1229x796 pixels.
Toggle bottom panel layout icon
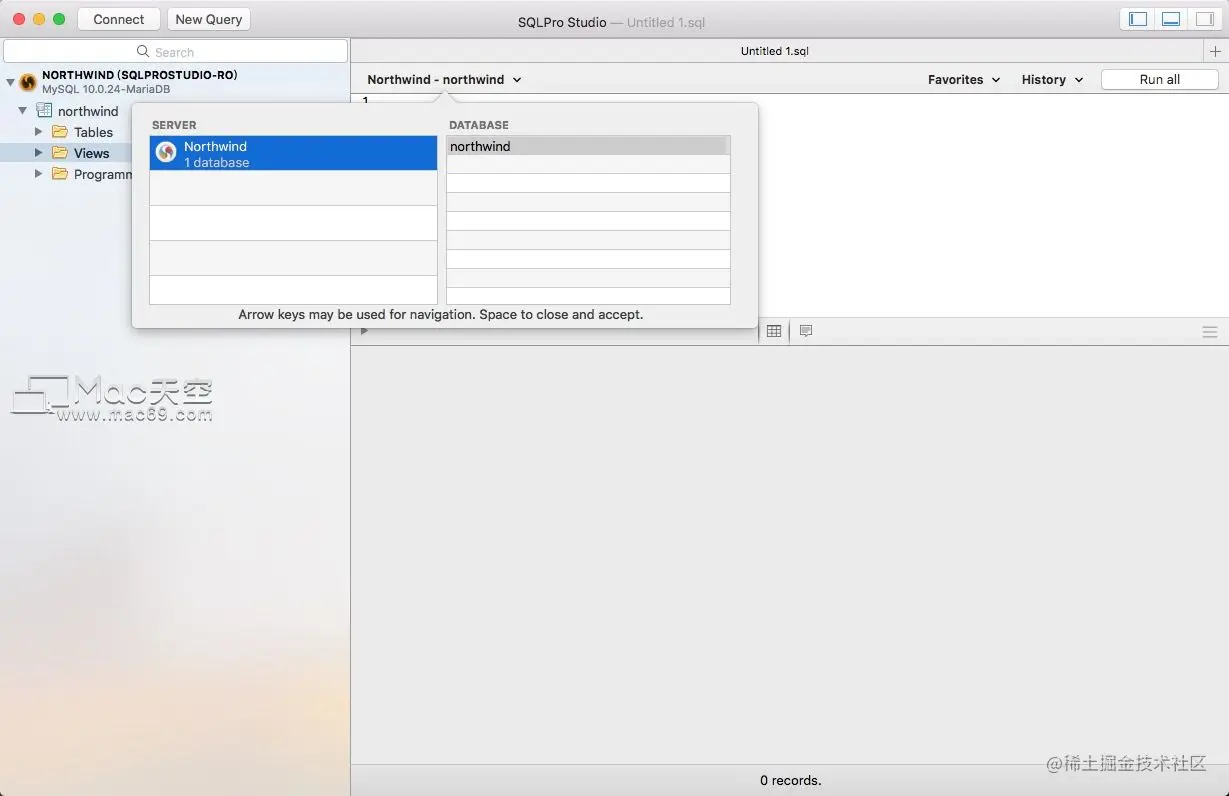(x=1171, y=19)
